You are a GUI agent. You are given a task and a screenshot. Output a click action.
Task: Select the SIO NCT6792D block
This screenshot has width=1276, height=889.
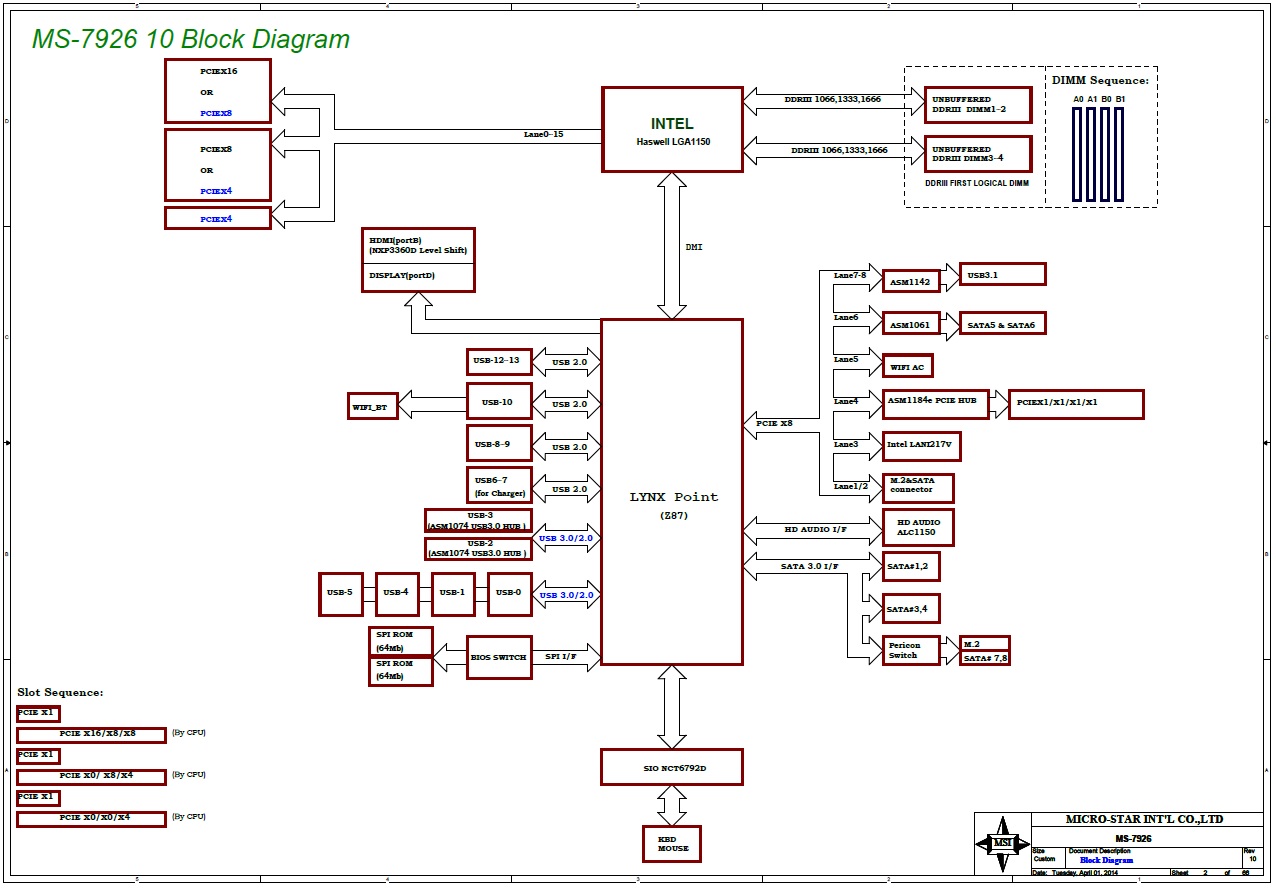pyautogui.click(x=672, y=767)
